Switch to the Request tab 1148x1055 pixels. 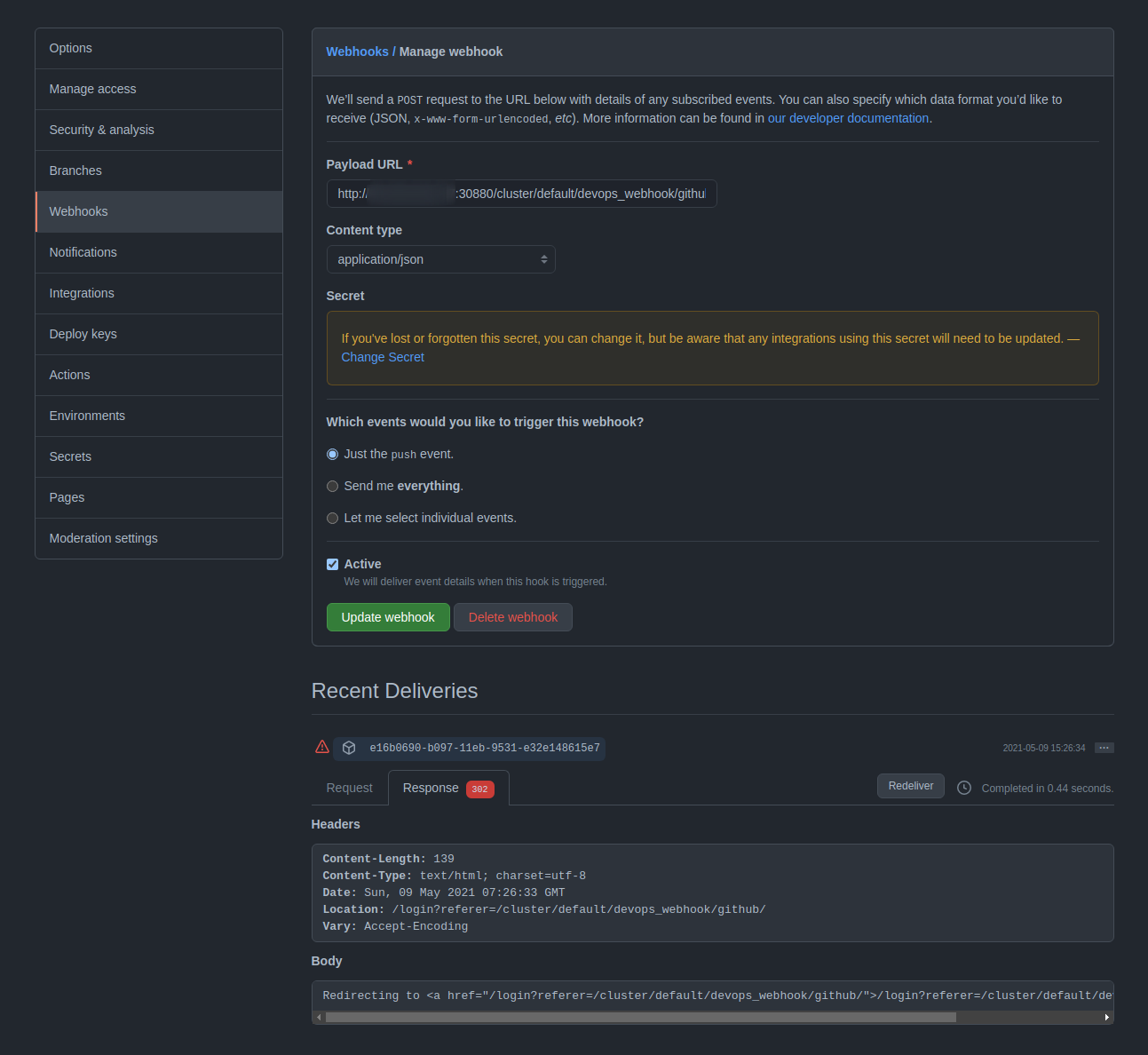pos(349,788)
